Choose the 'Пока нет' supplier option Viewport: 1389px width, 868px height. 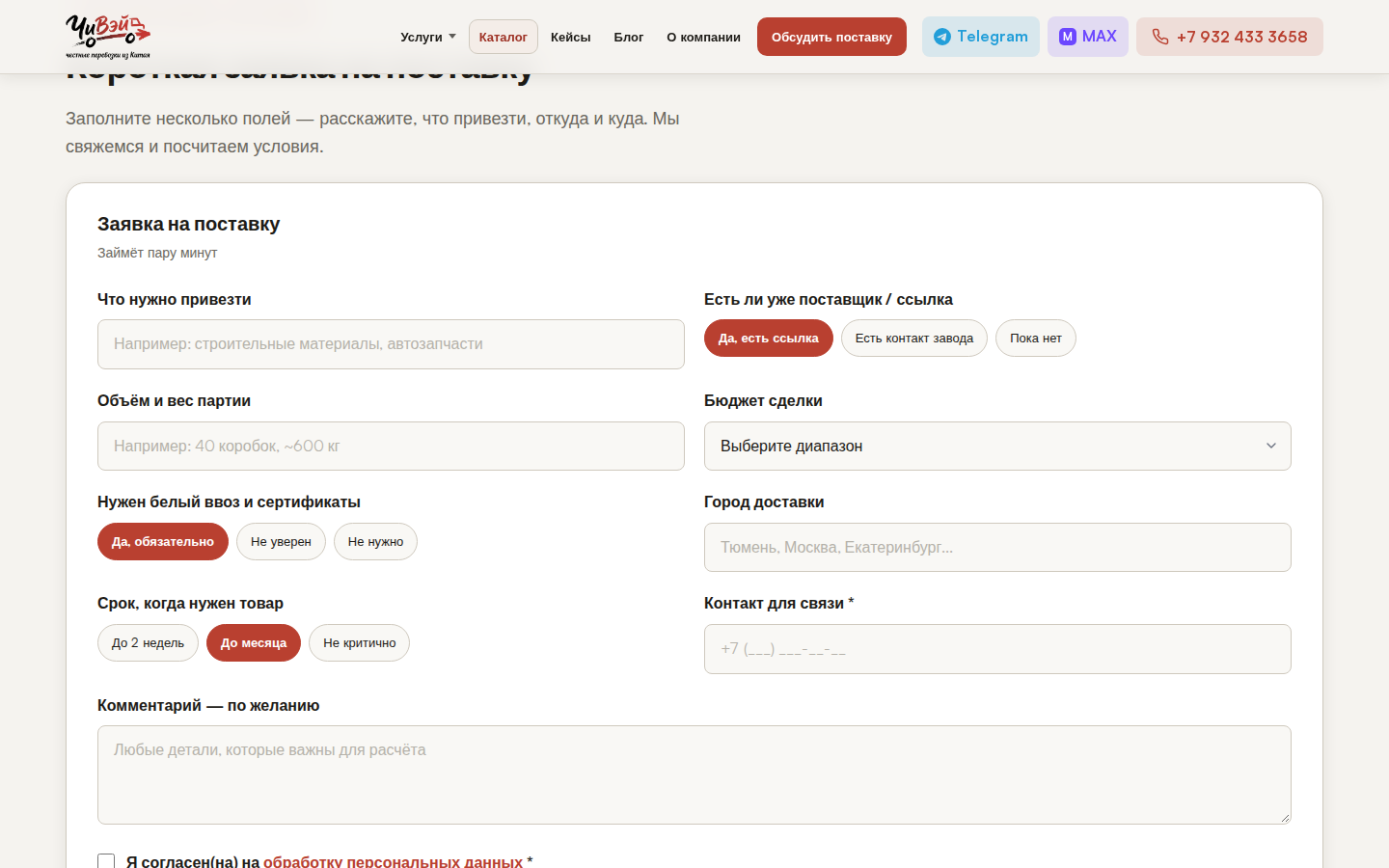[x=1036, y=339]
